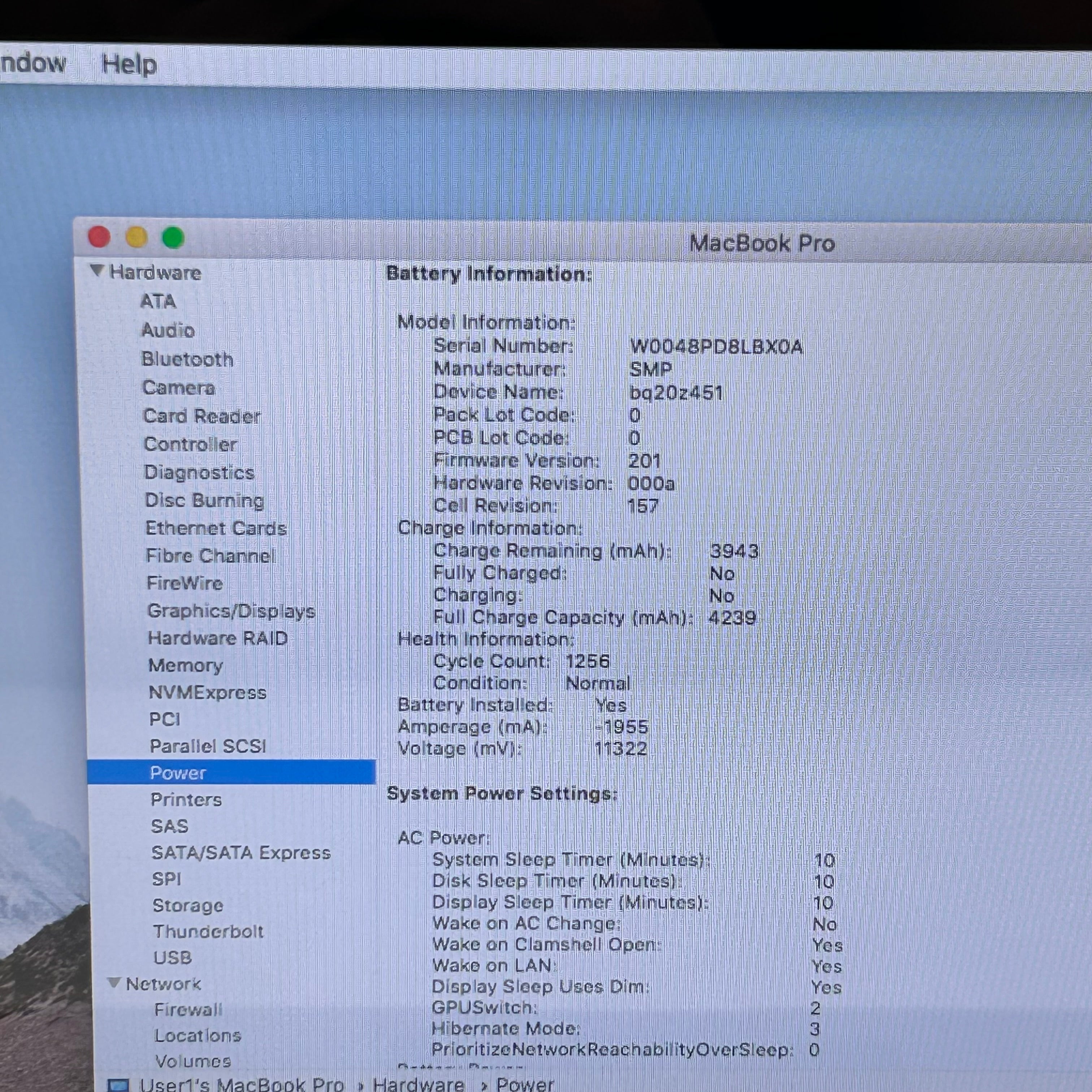Select Fibre Channel in the sidebar
The image size is (1092, 1092).
[x=210, y=556]
